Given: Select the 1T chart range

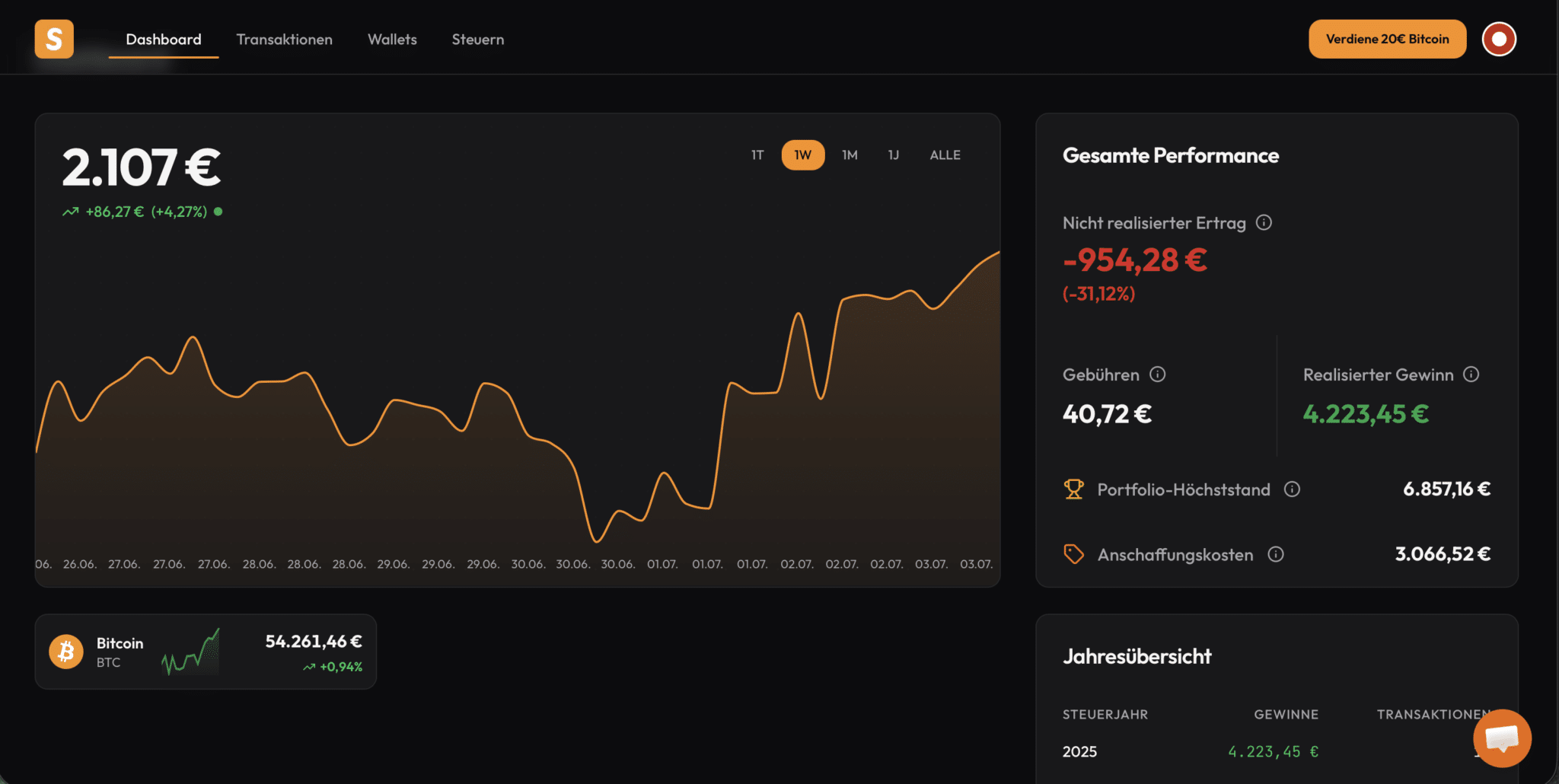Looking at the screenshot, I should pyautogui.click(x=757, y=155).
